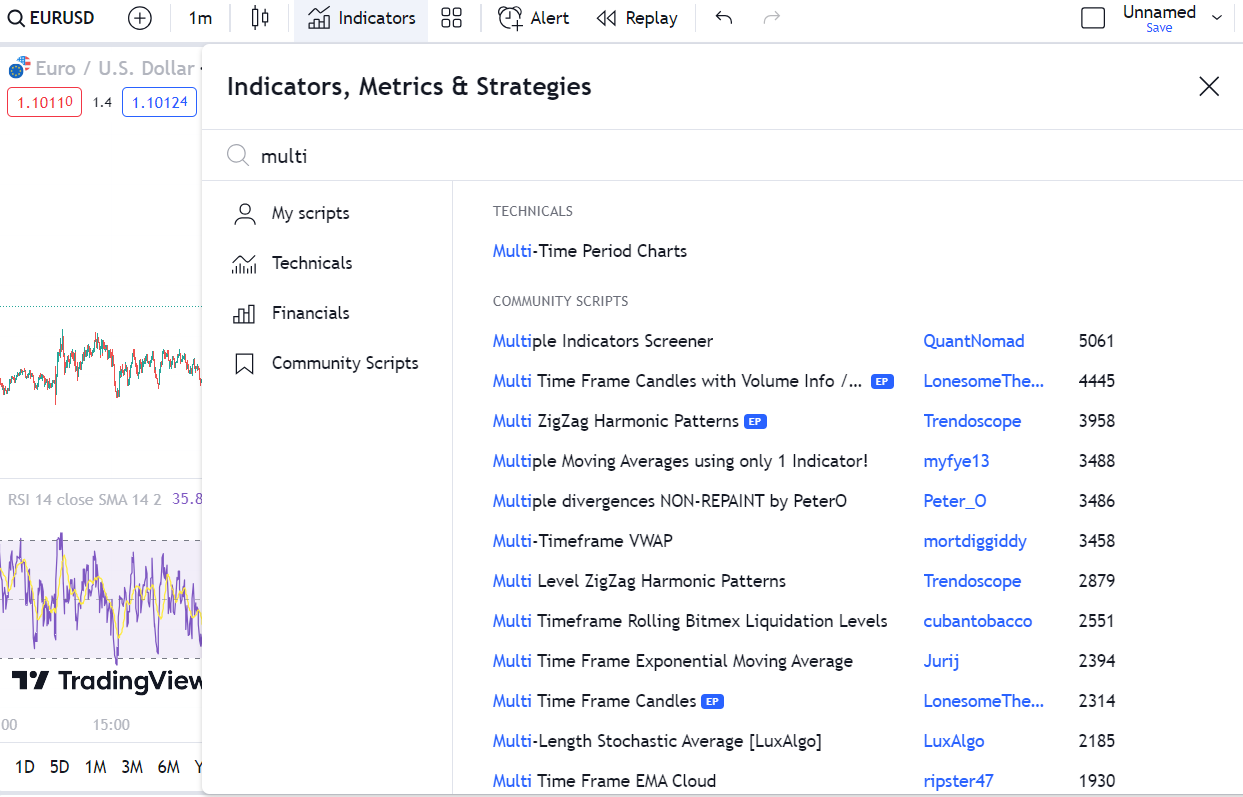
Task: Open myfye13 author profile
Action: click(x=957, y=461)
